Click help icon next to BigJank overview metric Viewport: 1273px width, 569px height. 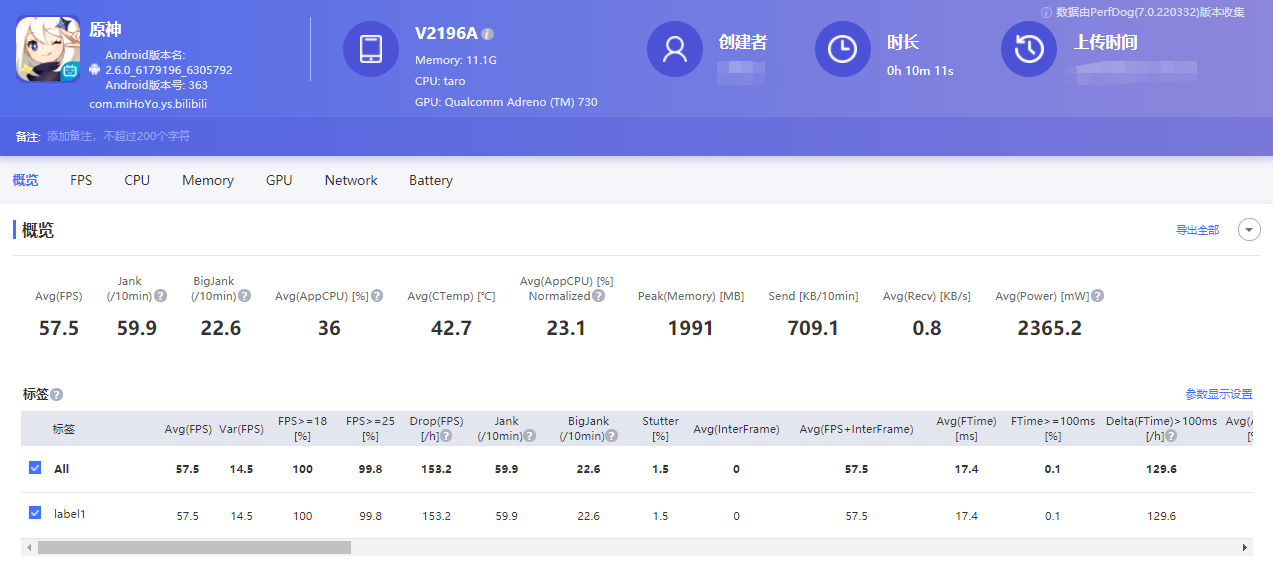(245, 296)
